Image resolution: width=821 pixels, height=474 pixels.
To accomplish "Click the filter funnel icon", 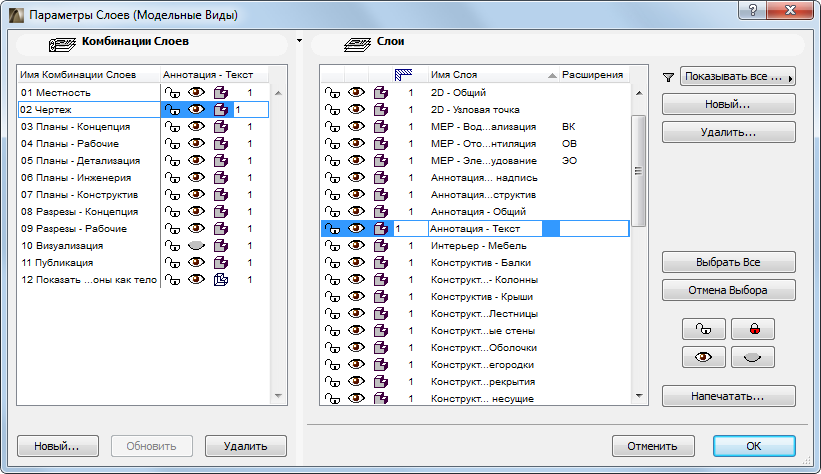I will click(668, 77).
